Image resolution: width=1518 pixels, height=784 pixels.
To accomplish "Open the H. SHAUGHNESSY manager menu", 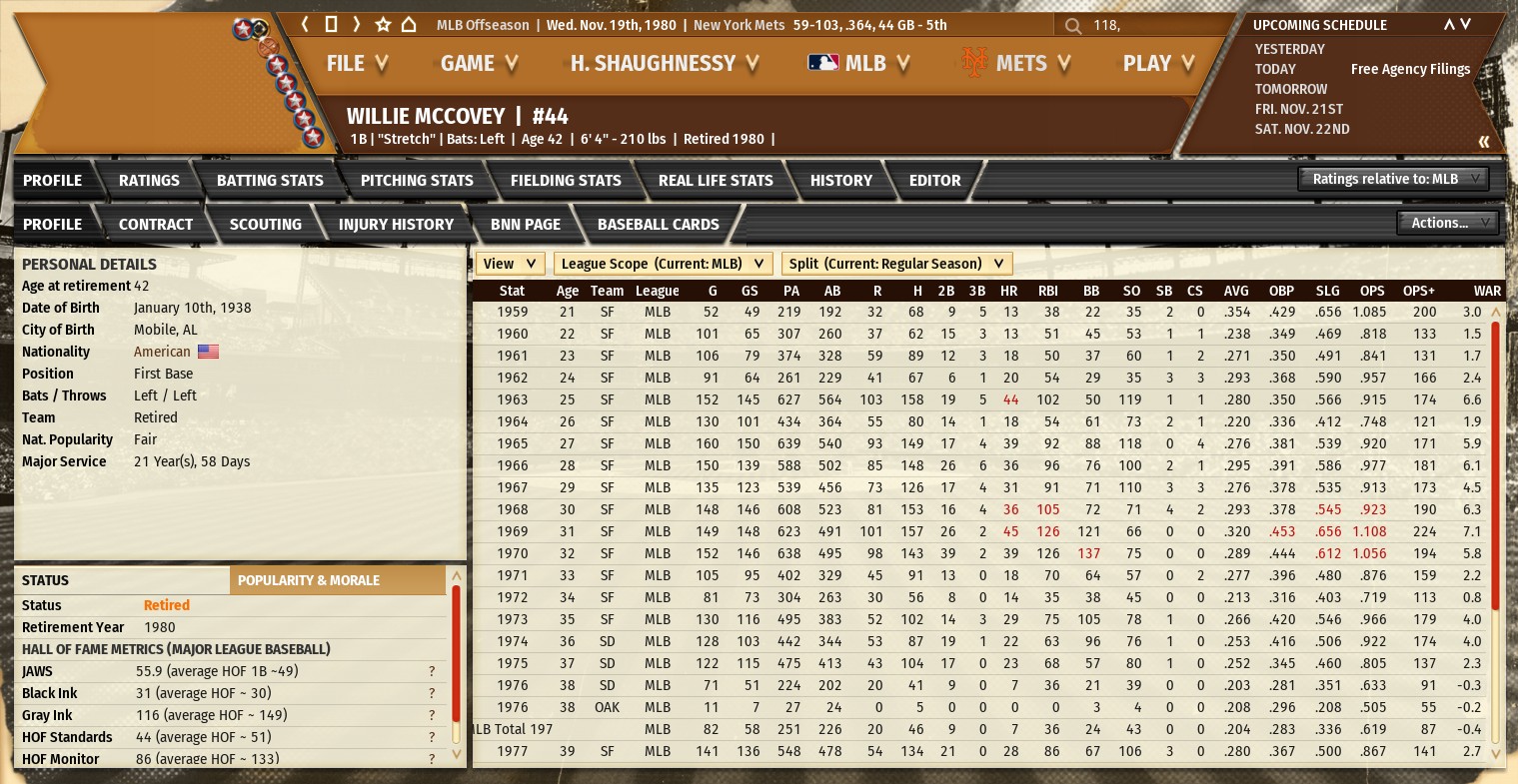I will (665, 63).
